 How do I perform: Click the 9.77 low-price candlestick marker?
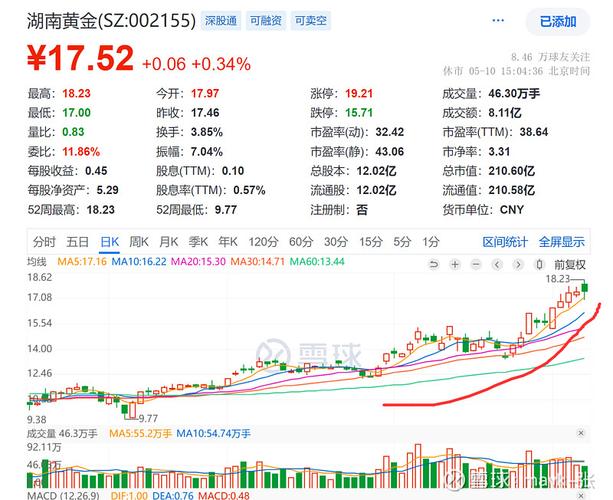[x=148, y=419]
